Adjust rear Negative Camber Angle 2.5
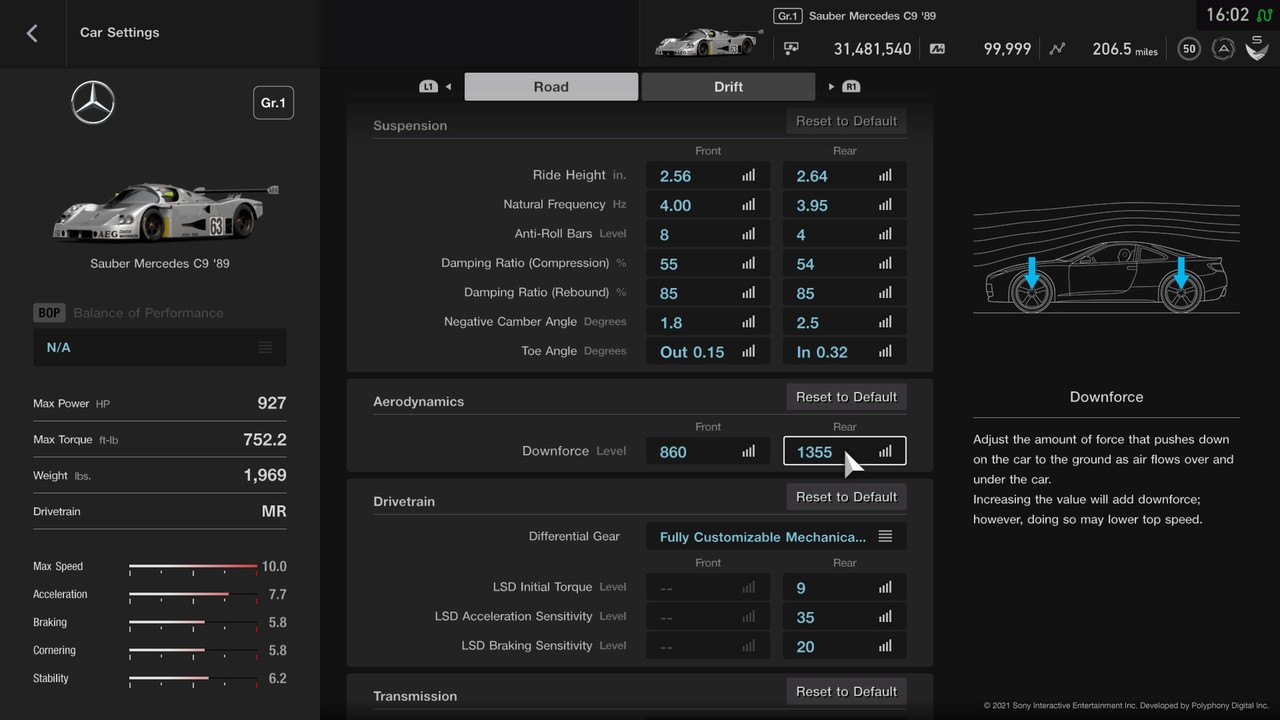The width and height of the screenshot is (1280, 720). point(845,322)
